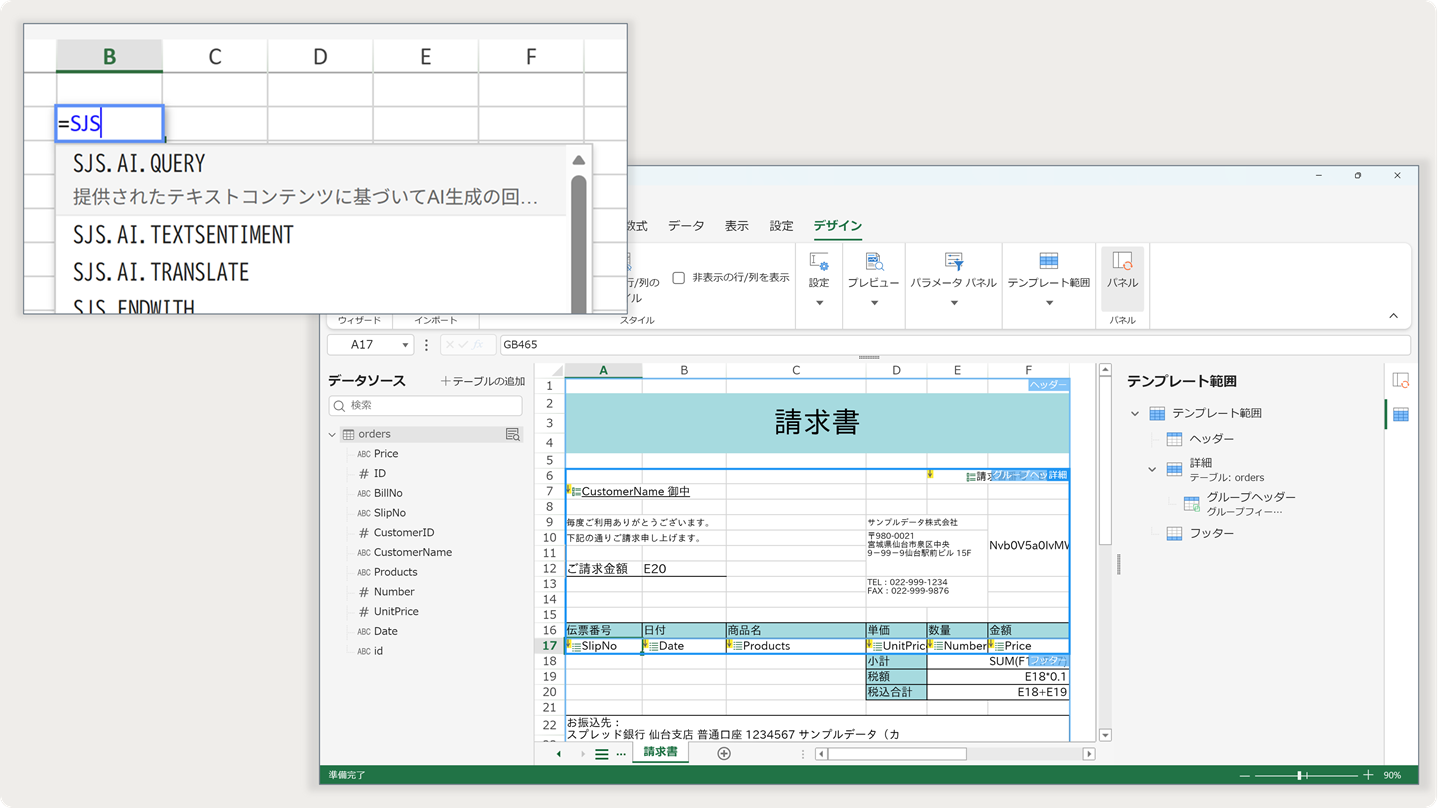1438x808 pixels.
Task: Click テーブルの追加 to add table
Action: point(483,381)
